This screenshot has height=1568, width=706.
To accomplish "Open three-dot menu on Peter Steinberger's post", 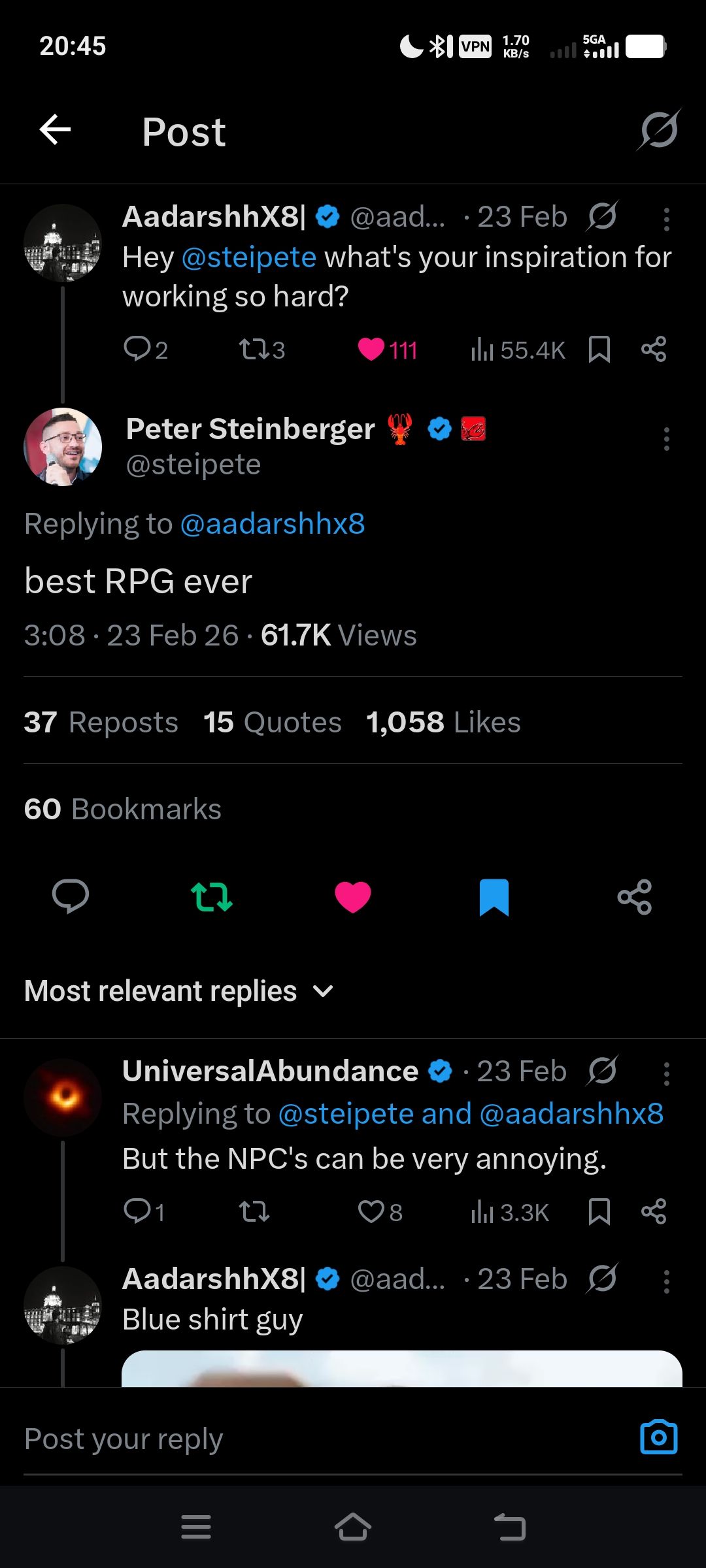I will pyautogui.click(x=666, y=439).
